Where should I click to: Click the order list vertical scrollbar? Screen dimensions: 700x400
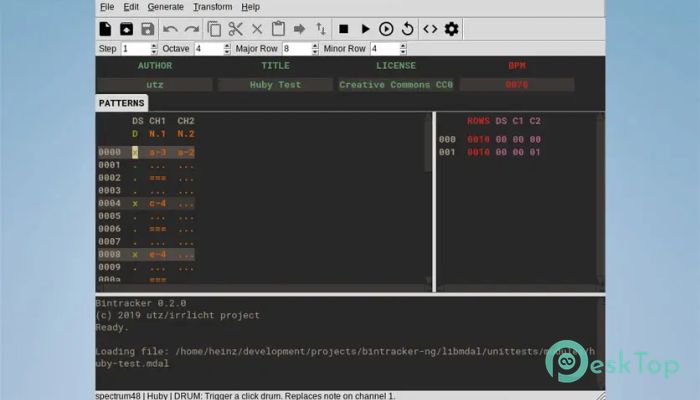point(600,199)
